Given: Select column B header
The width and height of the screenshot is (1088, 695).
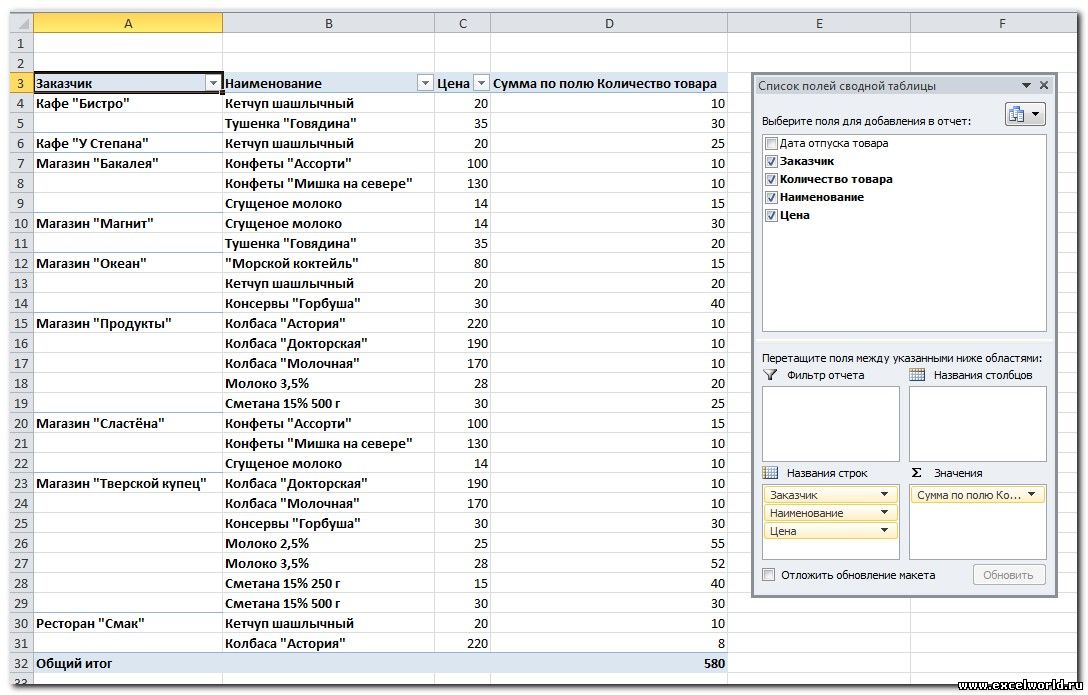Looking at the screenshot, I should tap(328, 24).
